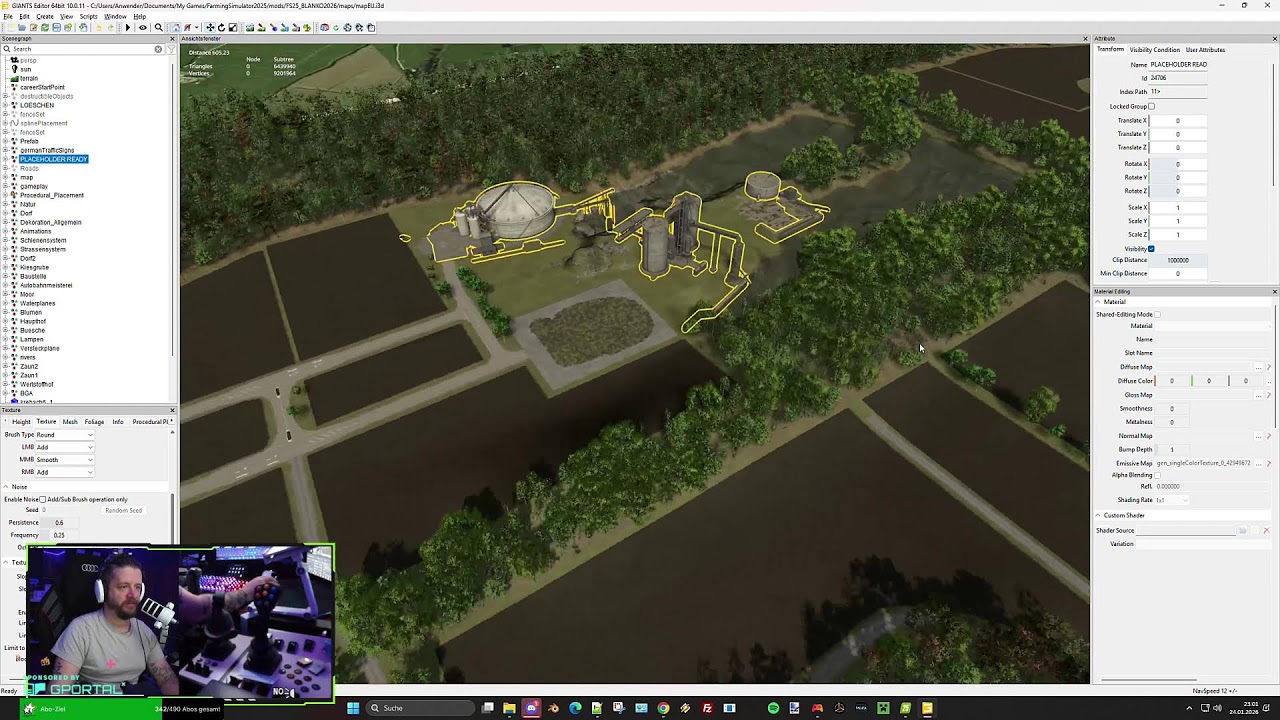Click the Windows taskbar Suche search box

point(420,708)
